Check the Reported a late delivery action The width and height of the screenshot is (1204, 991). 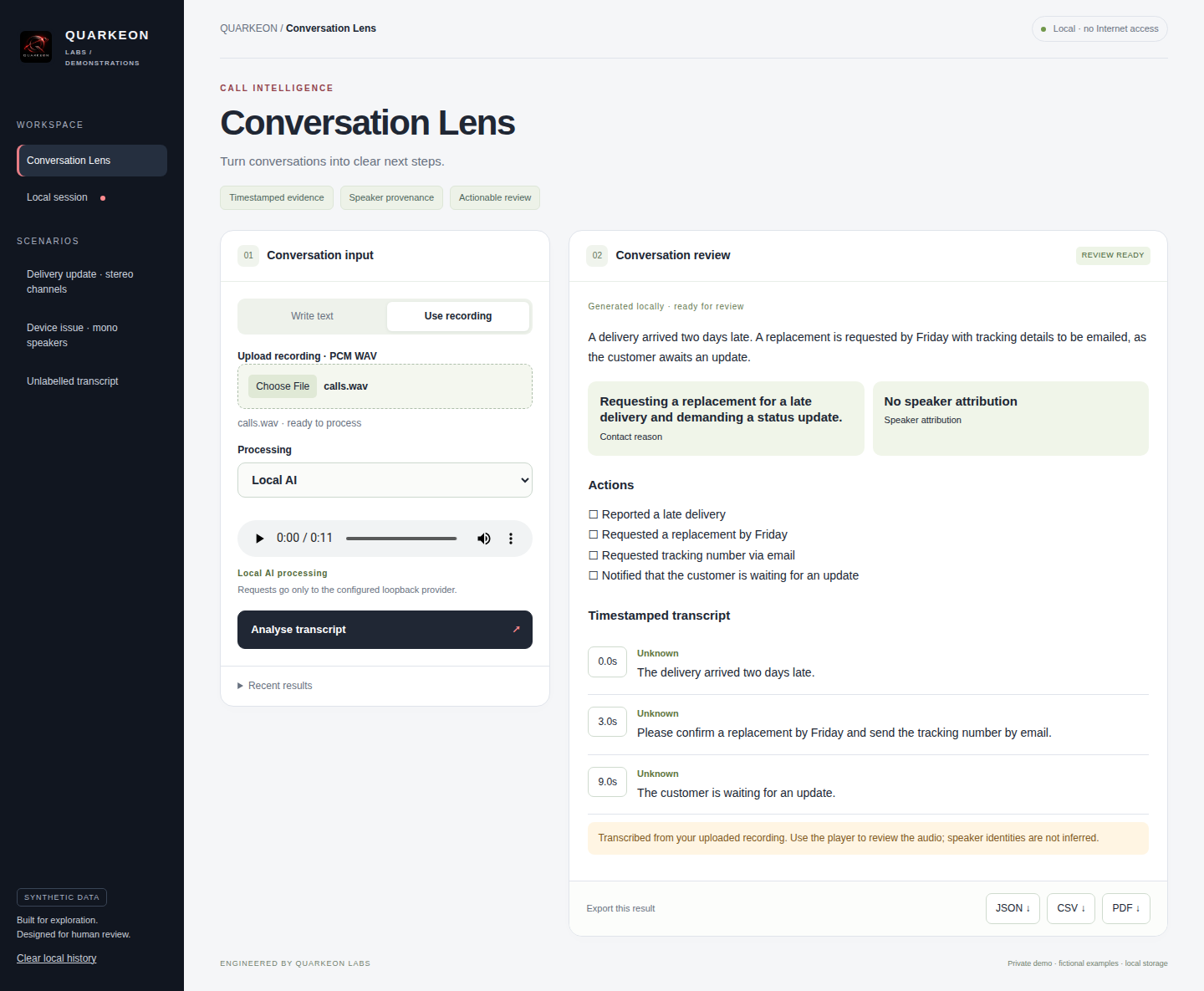point(594,514)
